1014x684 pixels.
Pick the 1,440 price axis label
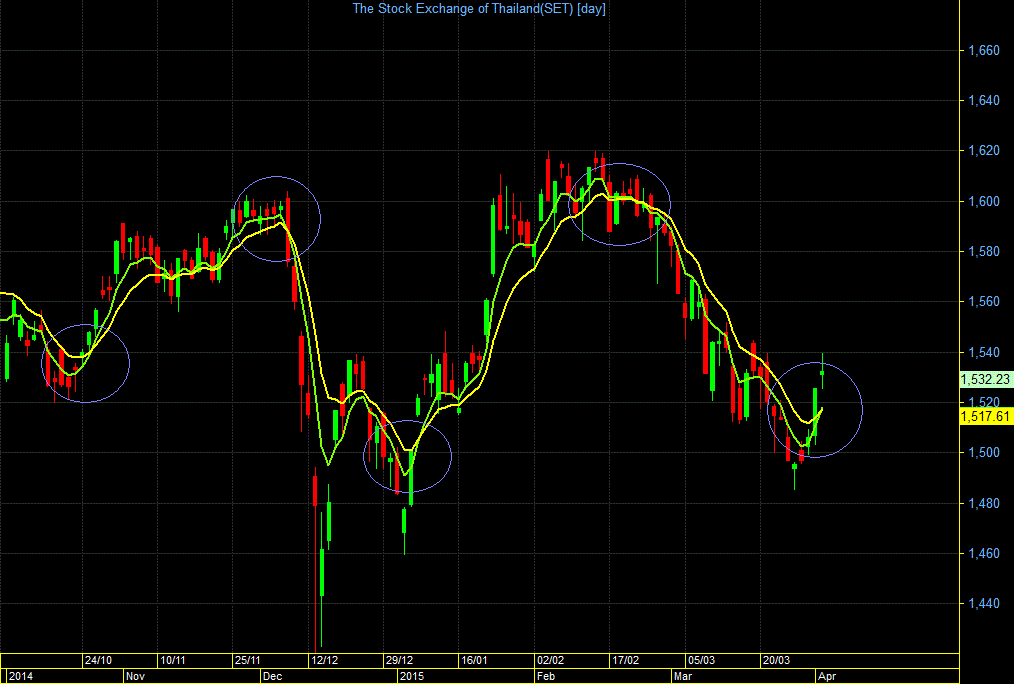pos(984,603)
